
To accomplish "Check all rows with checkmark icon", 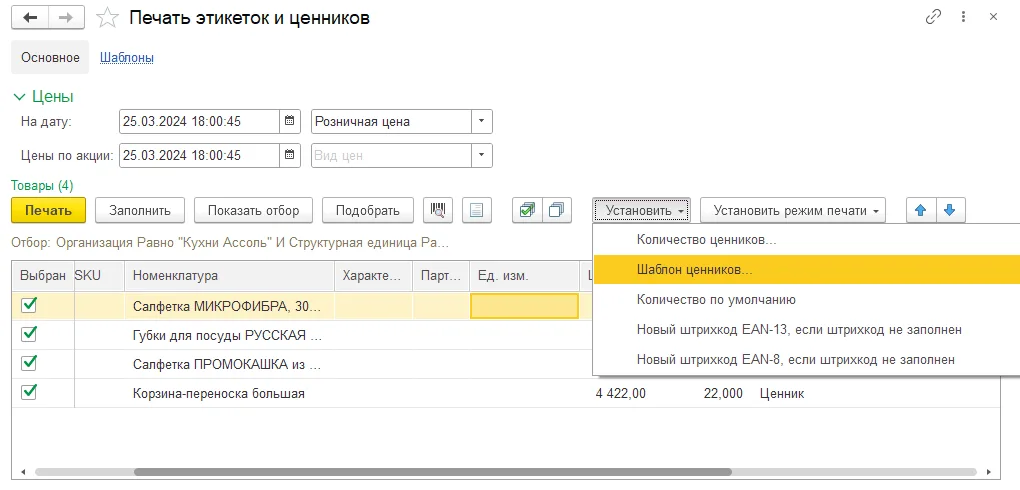I will [x=527, y=210].
